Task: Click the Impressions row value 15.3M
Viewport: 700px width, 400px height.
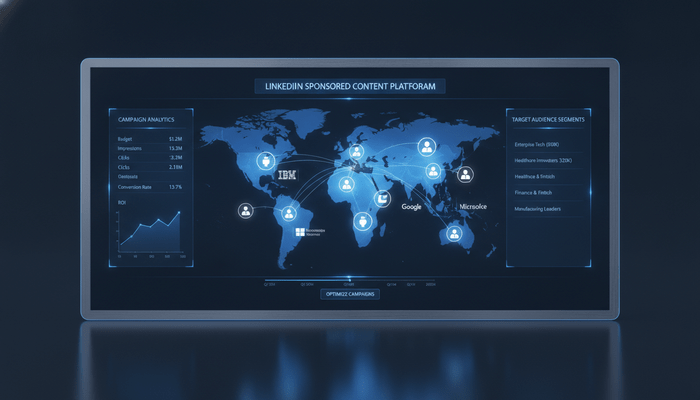Action: [x=175, y=148]
